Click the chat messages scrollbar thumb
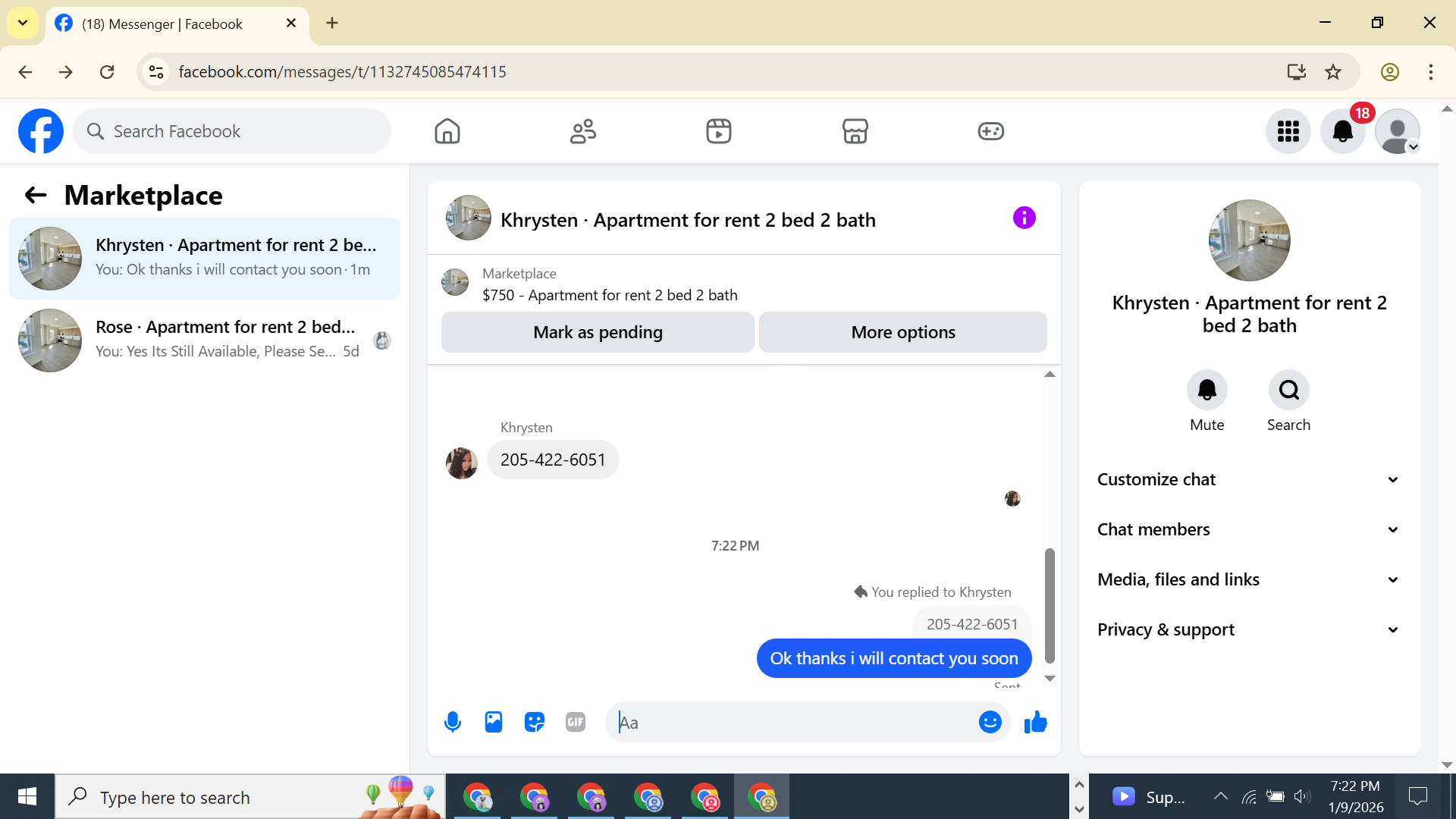The image size is (1456, 819). 1050,605
